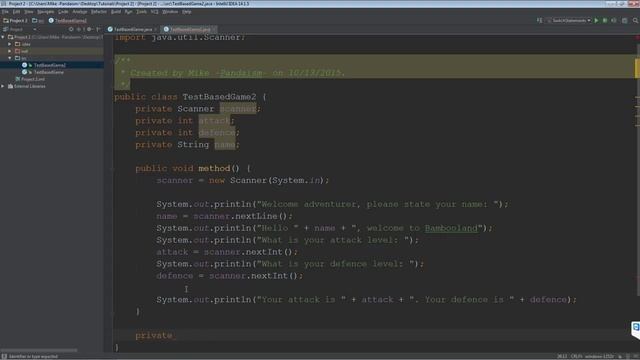The image size is (640, 360).
Task: Switch to the TextBasedGame.java editor tab
Action: pyautogui.click(x=133, y=29)
